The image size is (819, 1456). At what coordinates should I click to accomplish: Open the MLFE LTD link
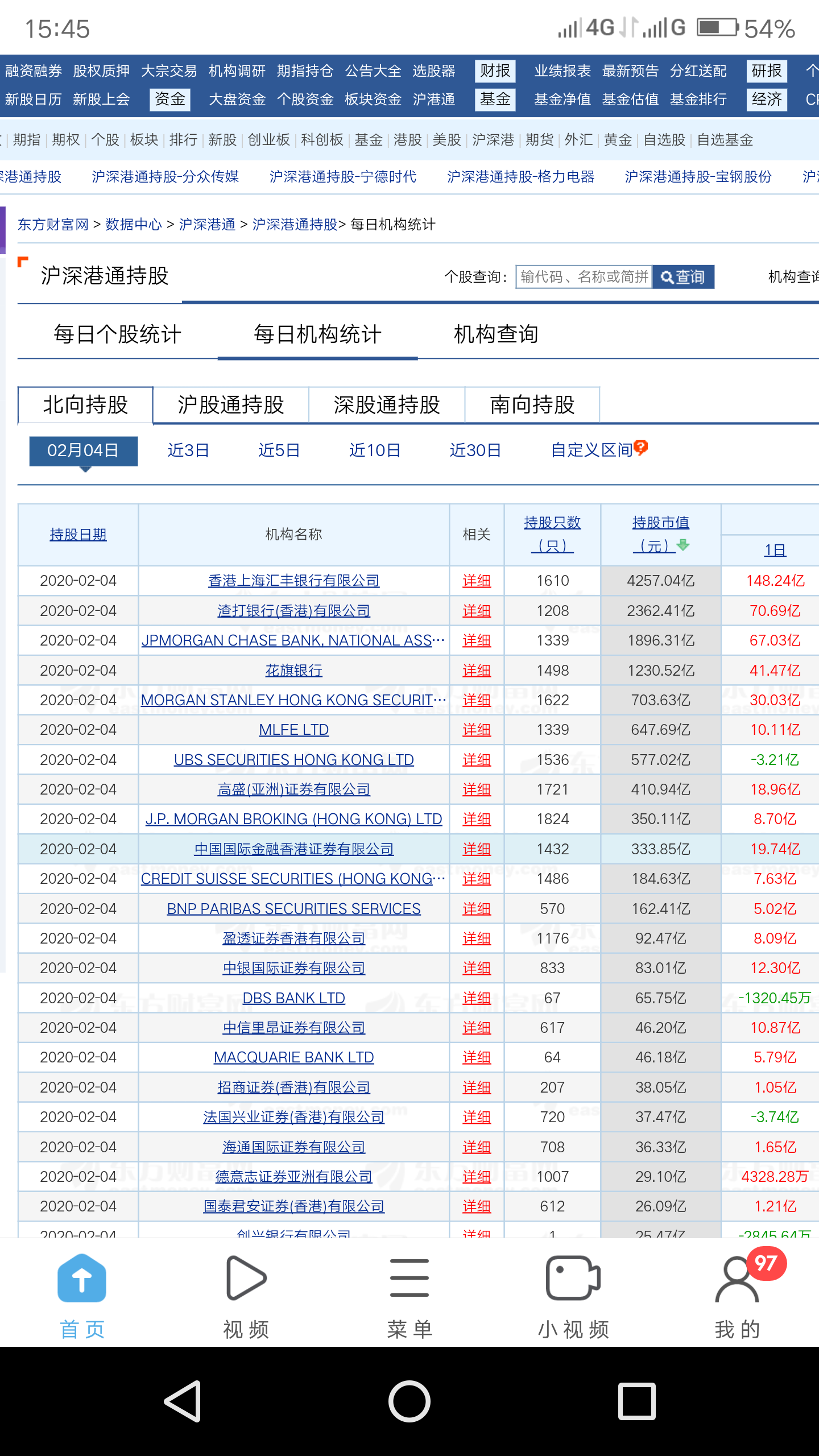(x=293, y=730)
